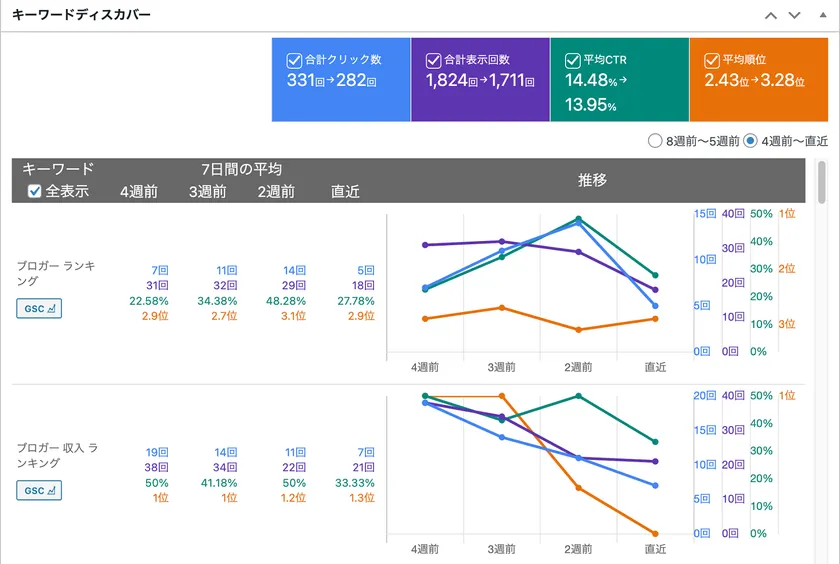
Task: Open GSC for ブロガー ランキング keyword
Action: tap(39, 309)
